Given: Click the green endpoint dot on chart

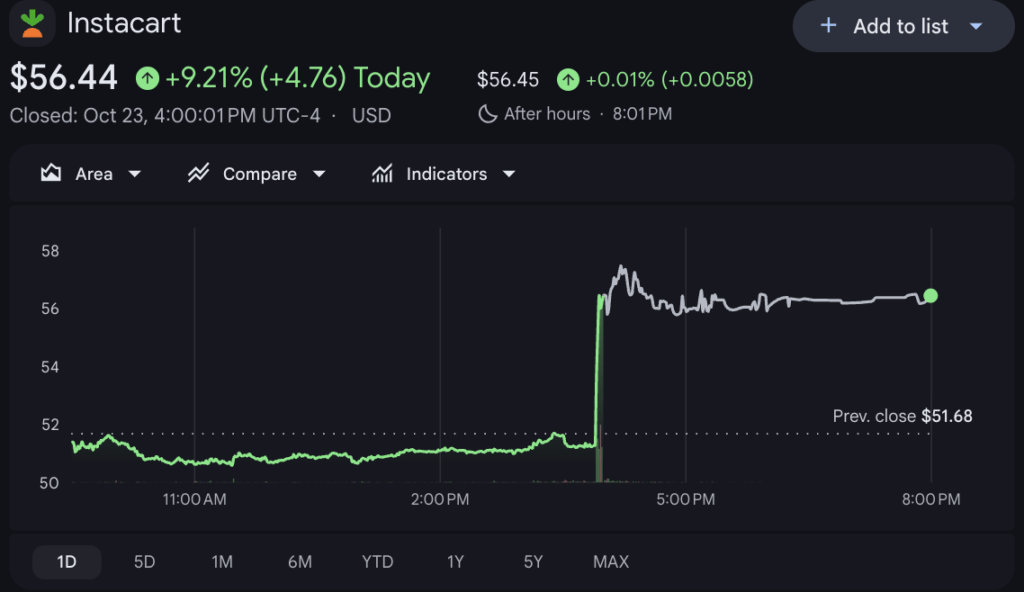Looking at the screenshot, I should (931, 296).
